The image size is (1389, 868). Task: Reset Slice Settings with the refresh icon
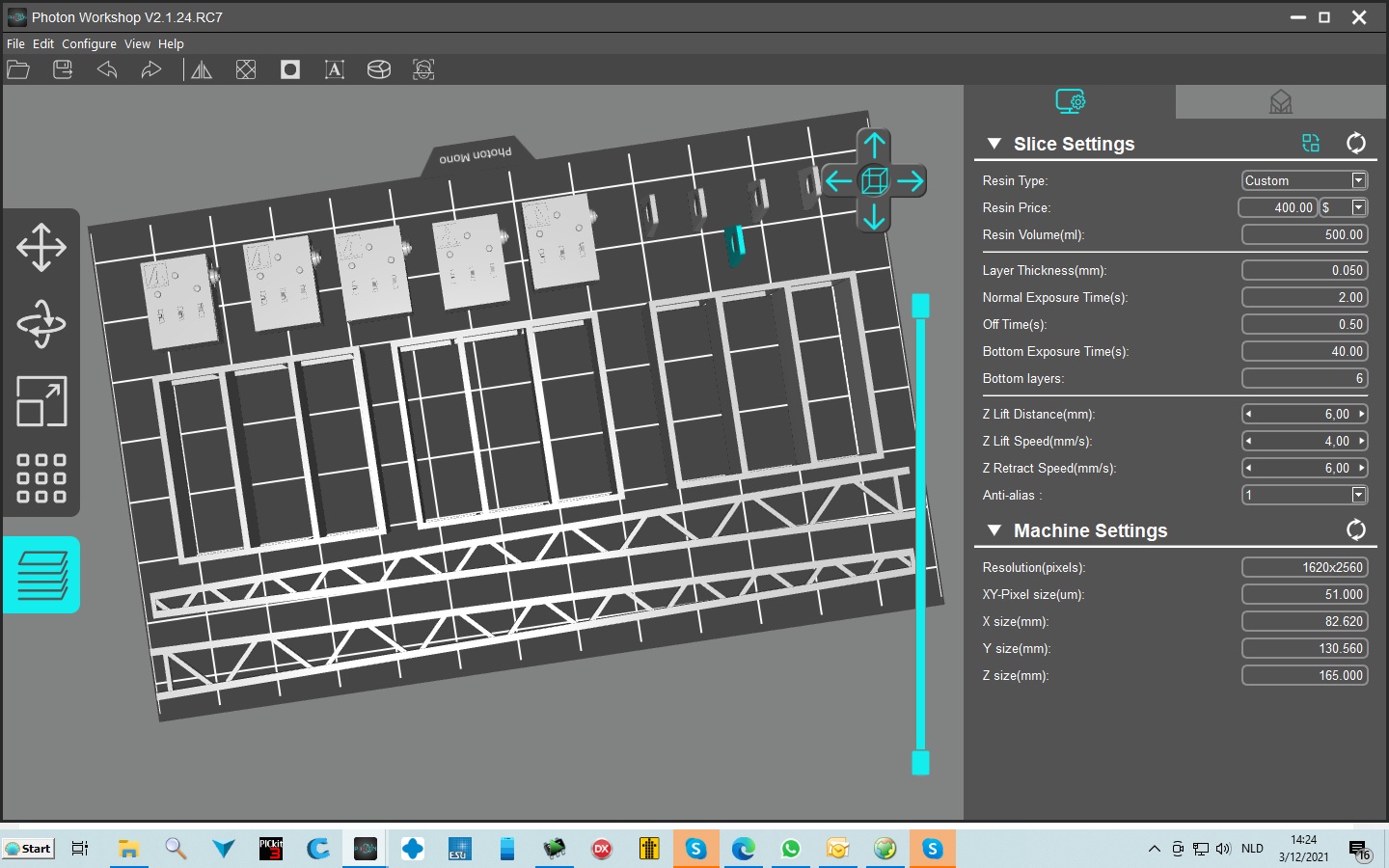click(1355, 144)
